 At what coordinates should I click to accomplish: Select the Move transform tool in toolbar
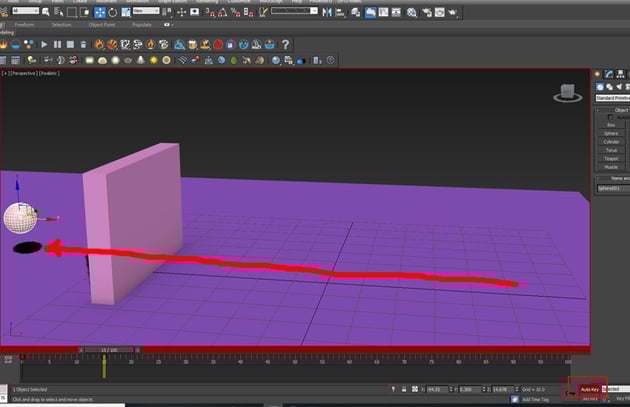pos(100,12)
